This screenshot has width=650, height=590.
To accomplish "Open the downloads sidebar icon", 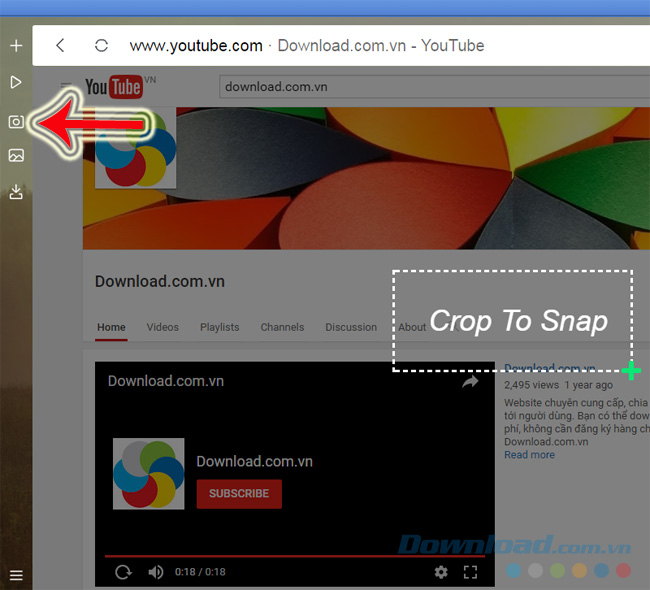I will click(x=16, y=192).
